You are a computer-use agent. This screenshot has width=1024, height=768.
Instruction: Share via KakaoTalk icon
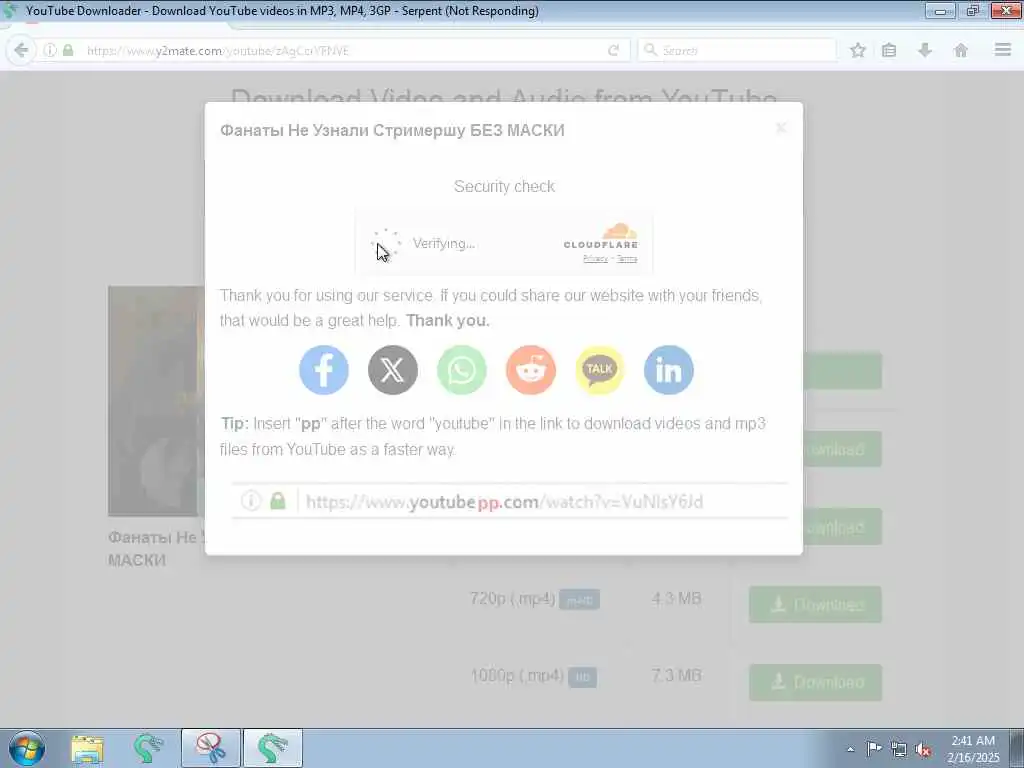click(600, 370)
